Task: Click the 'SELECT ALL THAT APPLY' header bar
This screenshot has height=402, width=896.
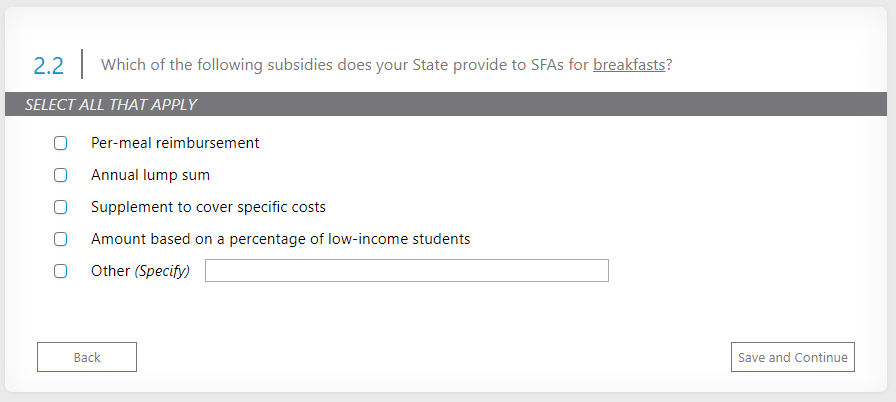Action: [x=445, y=104]
